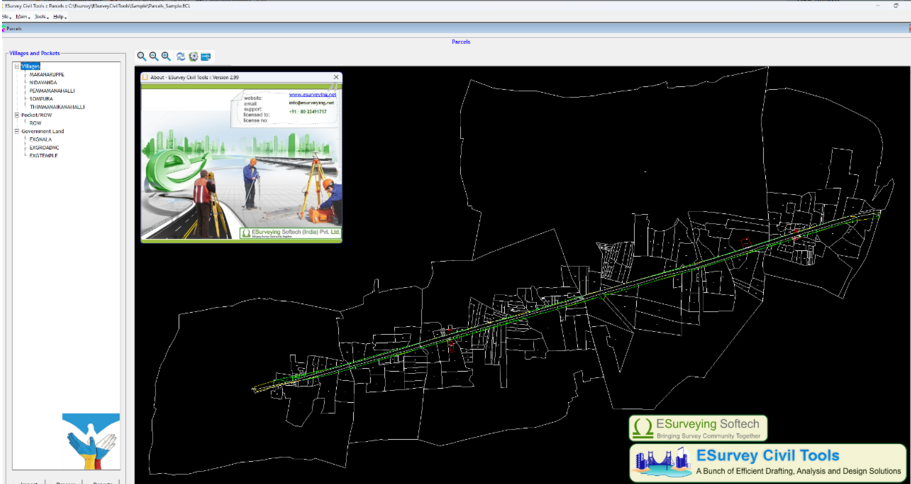The width and height of the screenshot is (911, 484).
Task: Click the dove and hands thumbnail image
Action: [91, 441]
